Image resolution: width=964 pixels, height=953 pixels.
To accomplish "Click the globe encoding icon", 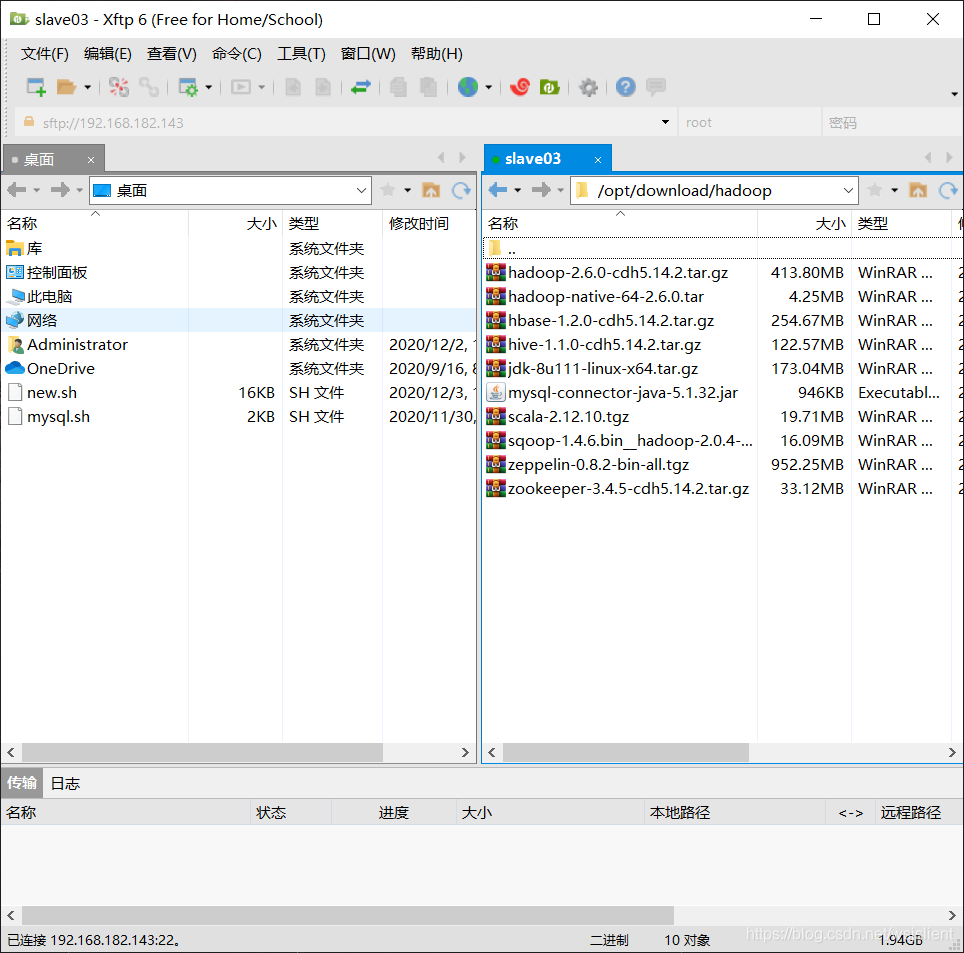I will (468, 87).
